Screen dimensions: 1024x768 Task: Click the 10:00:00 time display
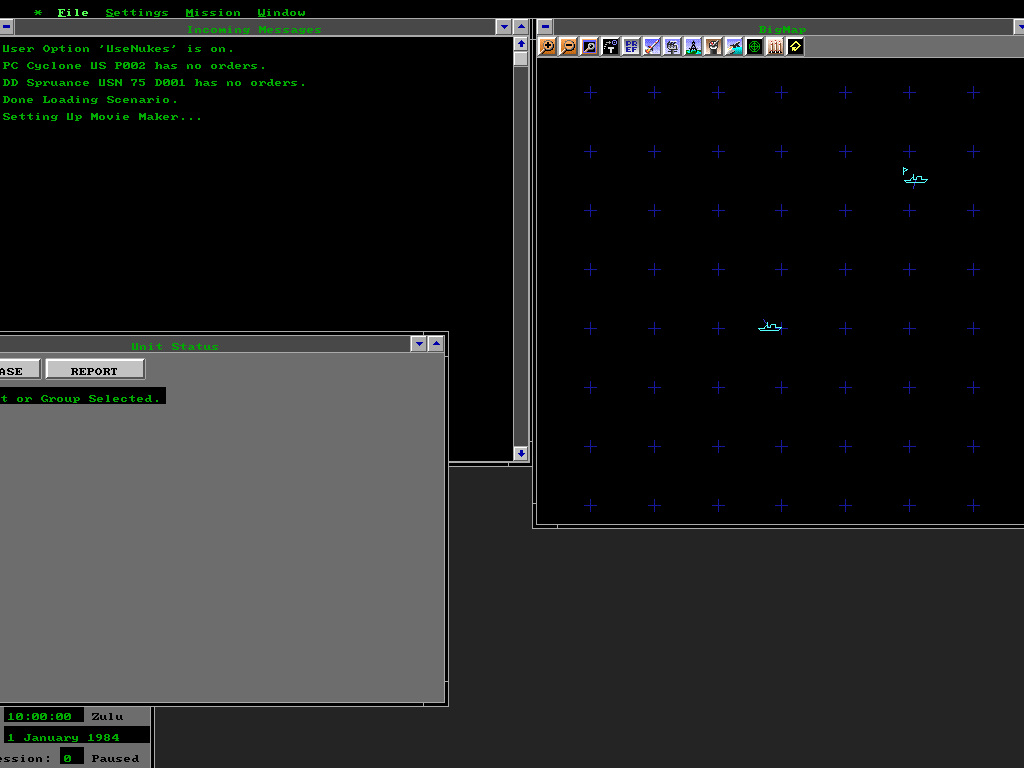click(43, 716)
